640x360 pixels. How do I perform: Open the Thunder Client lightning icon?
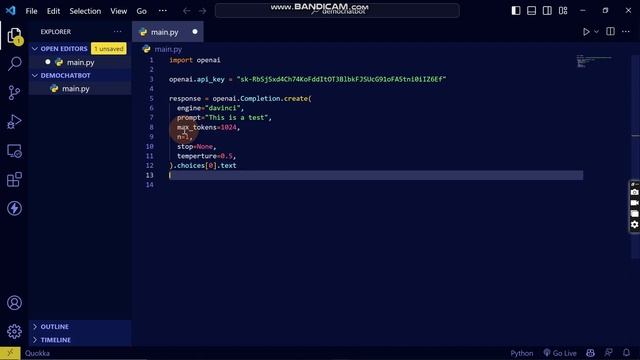click(14, 208)
